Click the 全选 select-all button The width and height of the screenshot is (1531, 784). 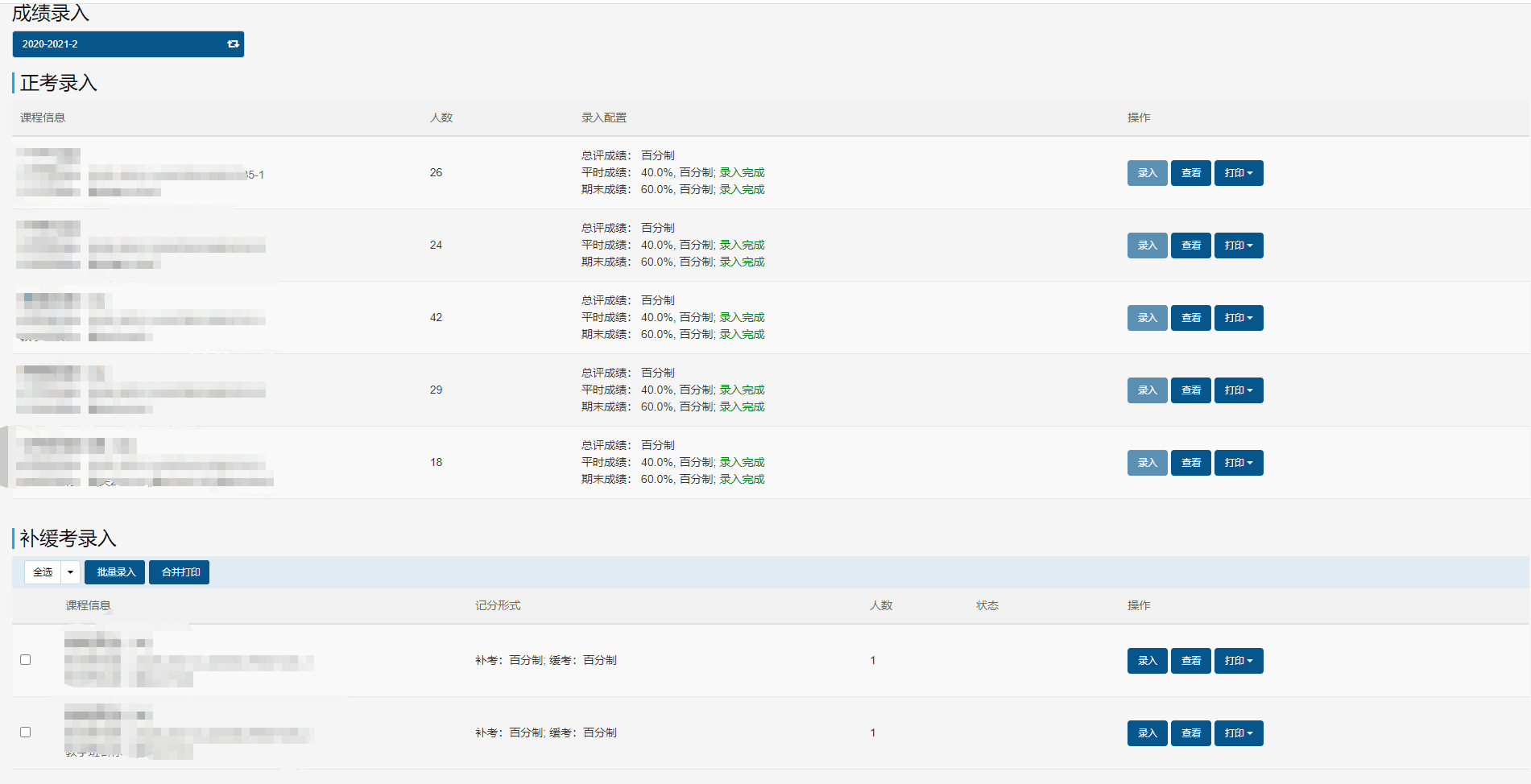pos(43,572)
